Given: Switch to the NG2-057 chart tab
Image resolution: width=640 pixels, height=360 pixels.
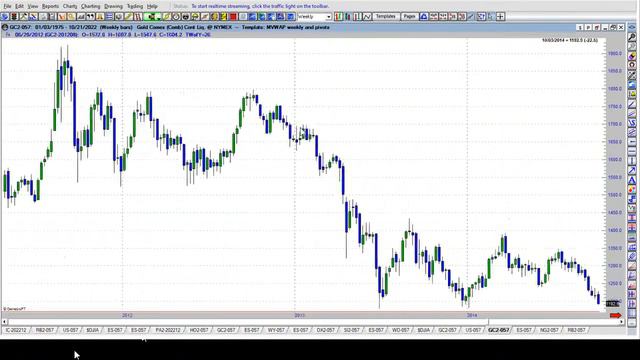Looking at the screenshot, I should pos(549,330).
